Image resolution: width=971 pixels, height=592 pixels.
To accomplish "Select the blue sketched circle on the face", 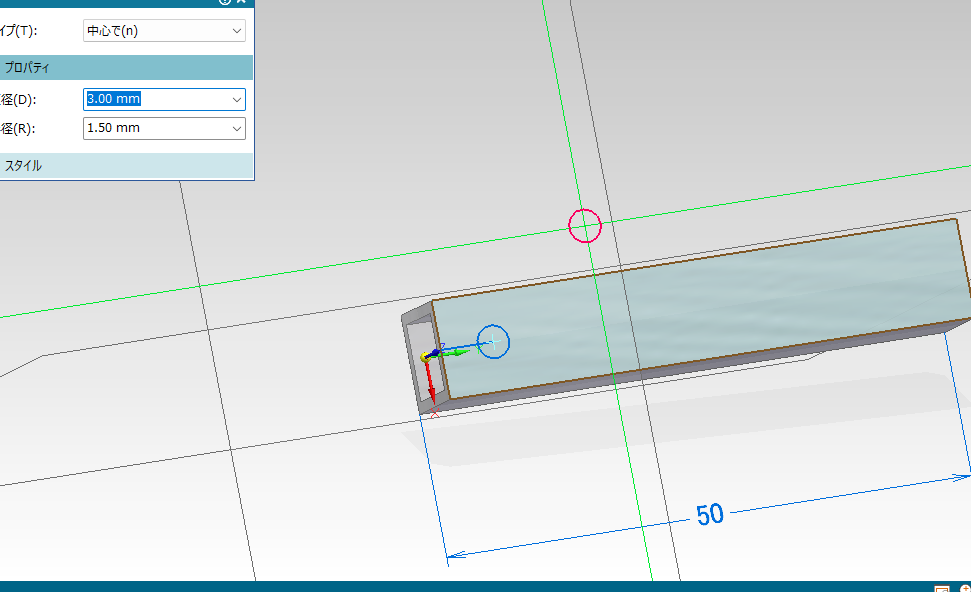I will (x=508, y=341).
